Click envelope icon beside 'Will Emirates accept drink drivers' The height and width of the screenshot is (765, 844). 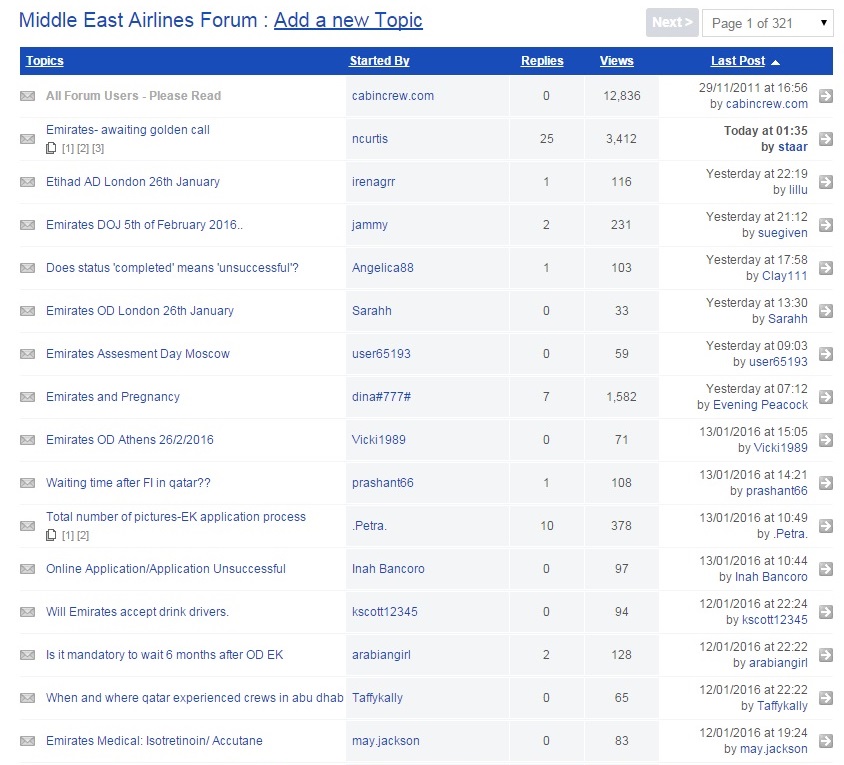27,612
